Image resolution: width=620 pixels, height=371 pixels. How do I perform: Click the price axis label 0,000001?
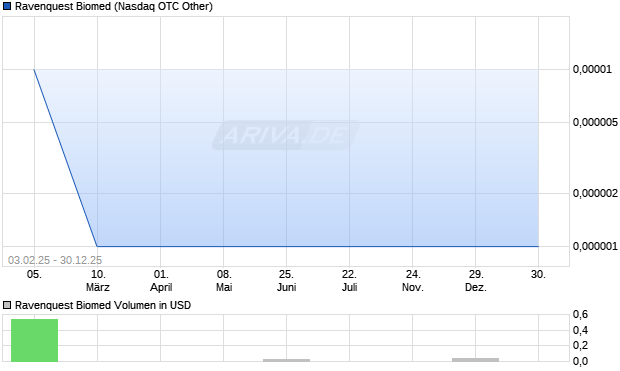(x=595, y=246)
